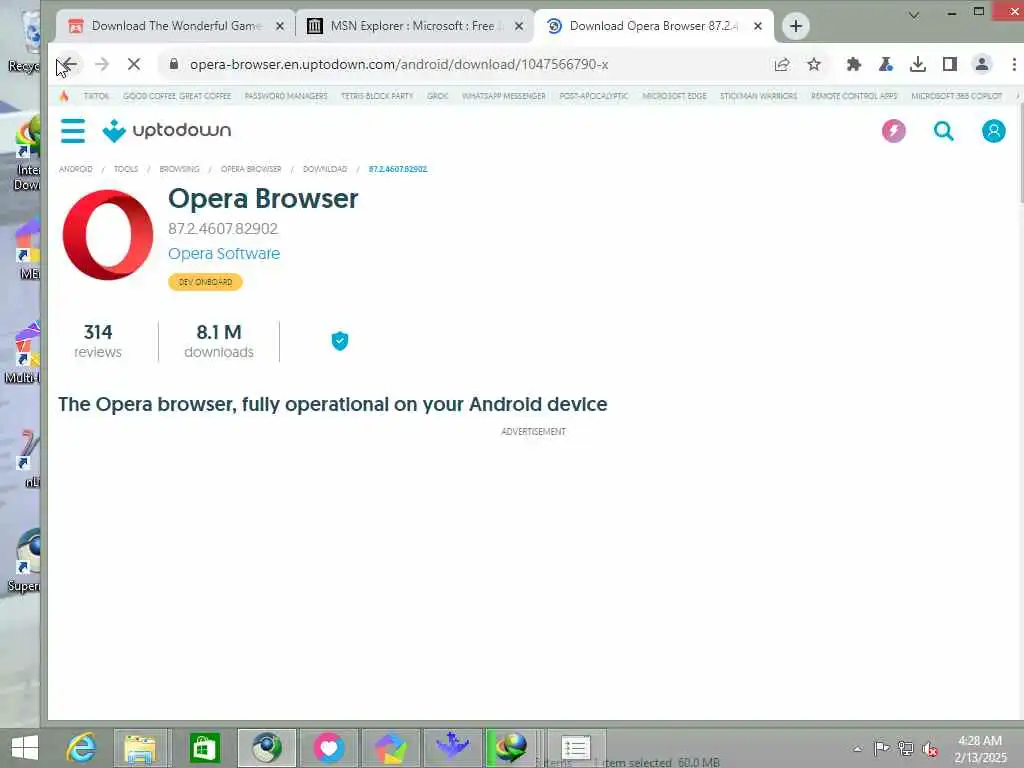
Task: Open the browser downloads icon
Action: point(918,64)
